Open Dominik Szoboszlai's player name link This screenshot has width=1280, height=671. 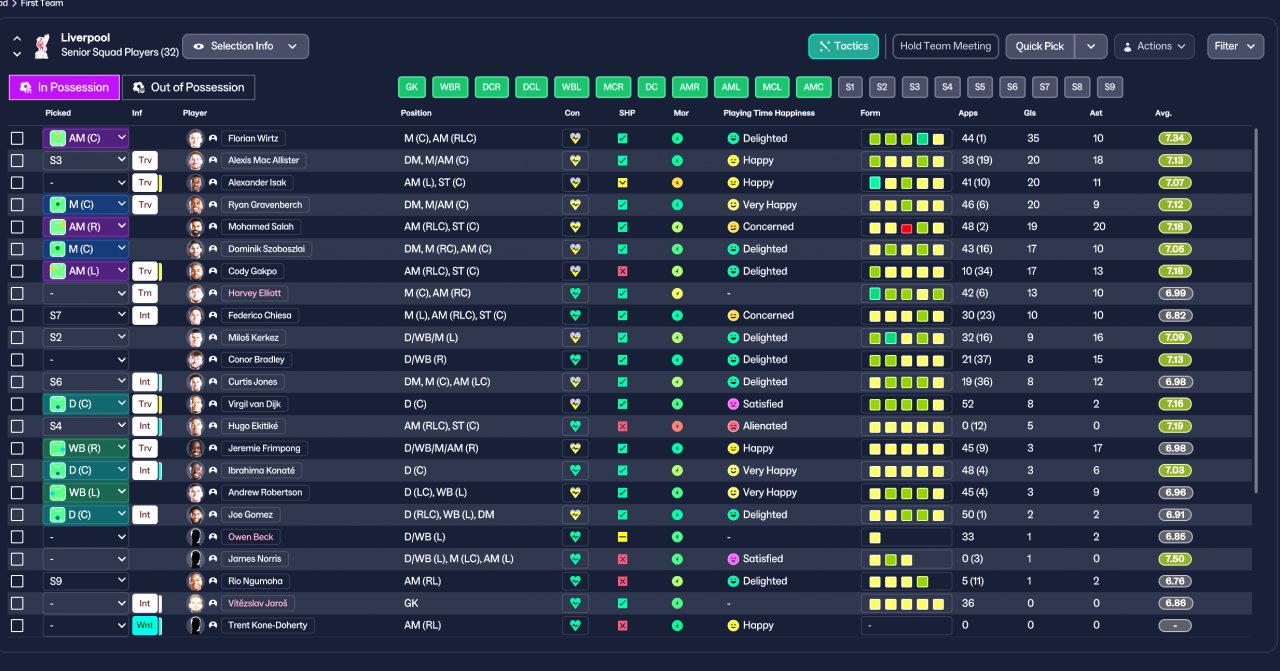click(x=266, y=249)
